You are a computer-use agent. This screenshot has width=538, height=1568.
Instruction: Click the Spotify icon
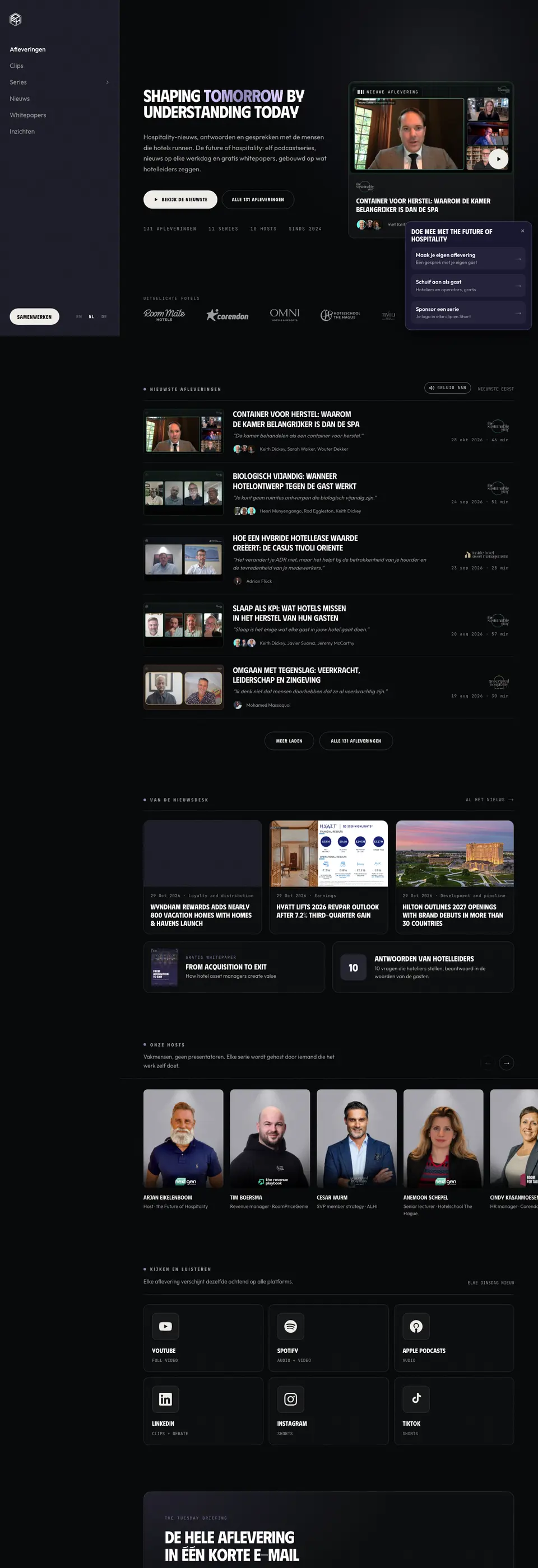(x=291, y=1326)
